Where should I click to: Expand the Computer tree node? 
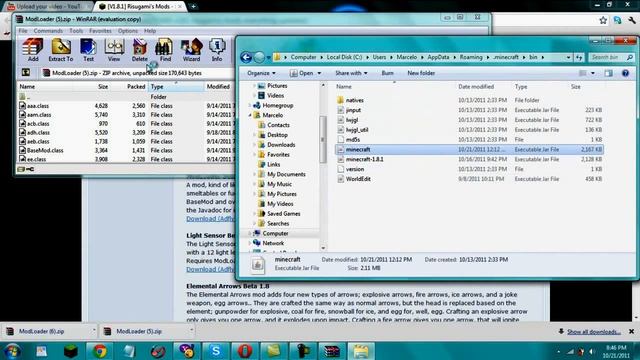coord(250,233)
